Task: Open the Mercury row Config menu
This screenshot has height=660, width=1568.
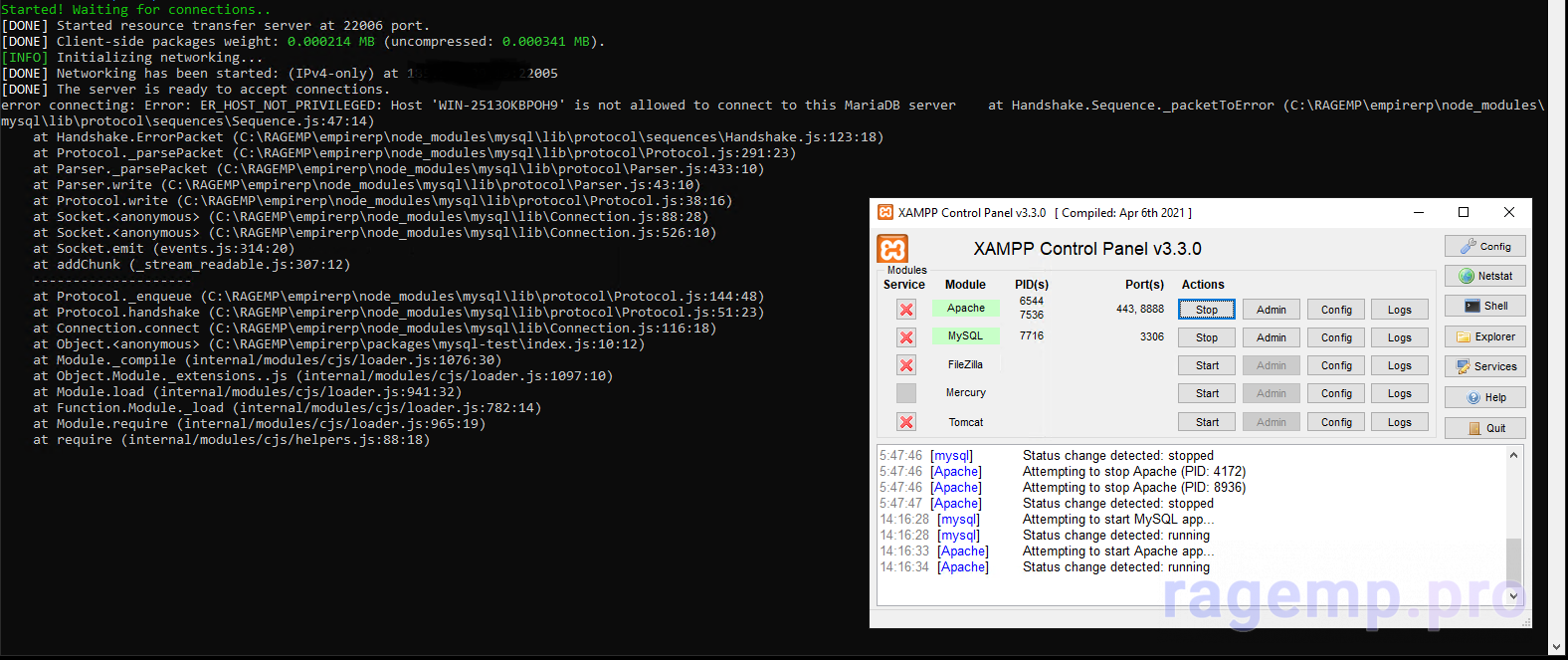Action: (x=1336, y=393)
